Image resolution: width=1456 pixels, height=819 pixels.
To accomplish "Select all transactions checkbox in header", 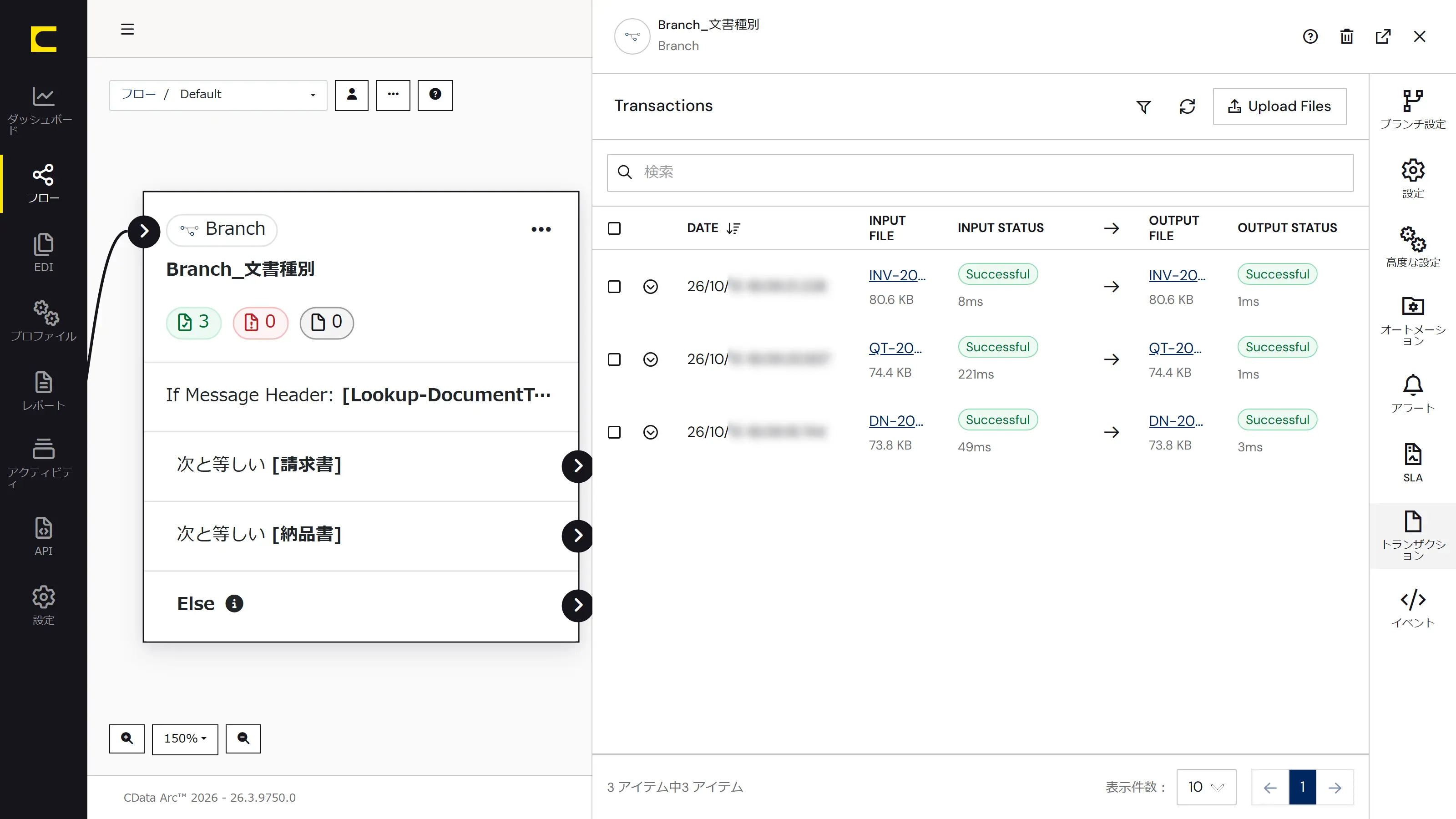I will (614, 228).
